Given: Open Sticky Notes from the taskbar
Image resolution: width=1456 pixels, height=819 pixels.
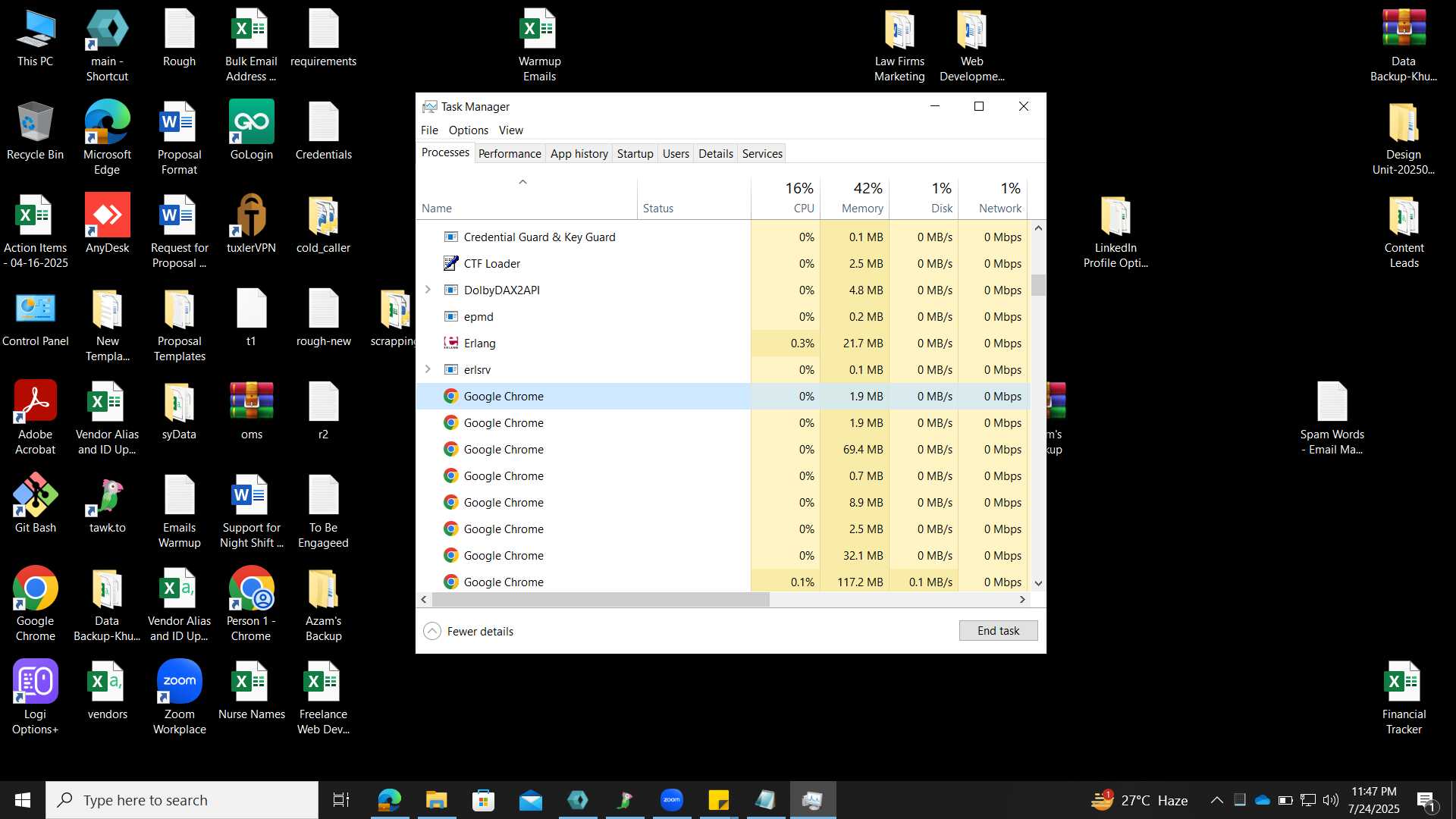Looking at the screenshot, I should click(718, 800).
